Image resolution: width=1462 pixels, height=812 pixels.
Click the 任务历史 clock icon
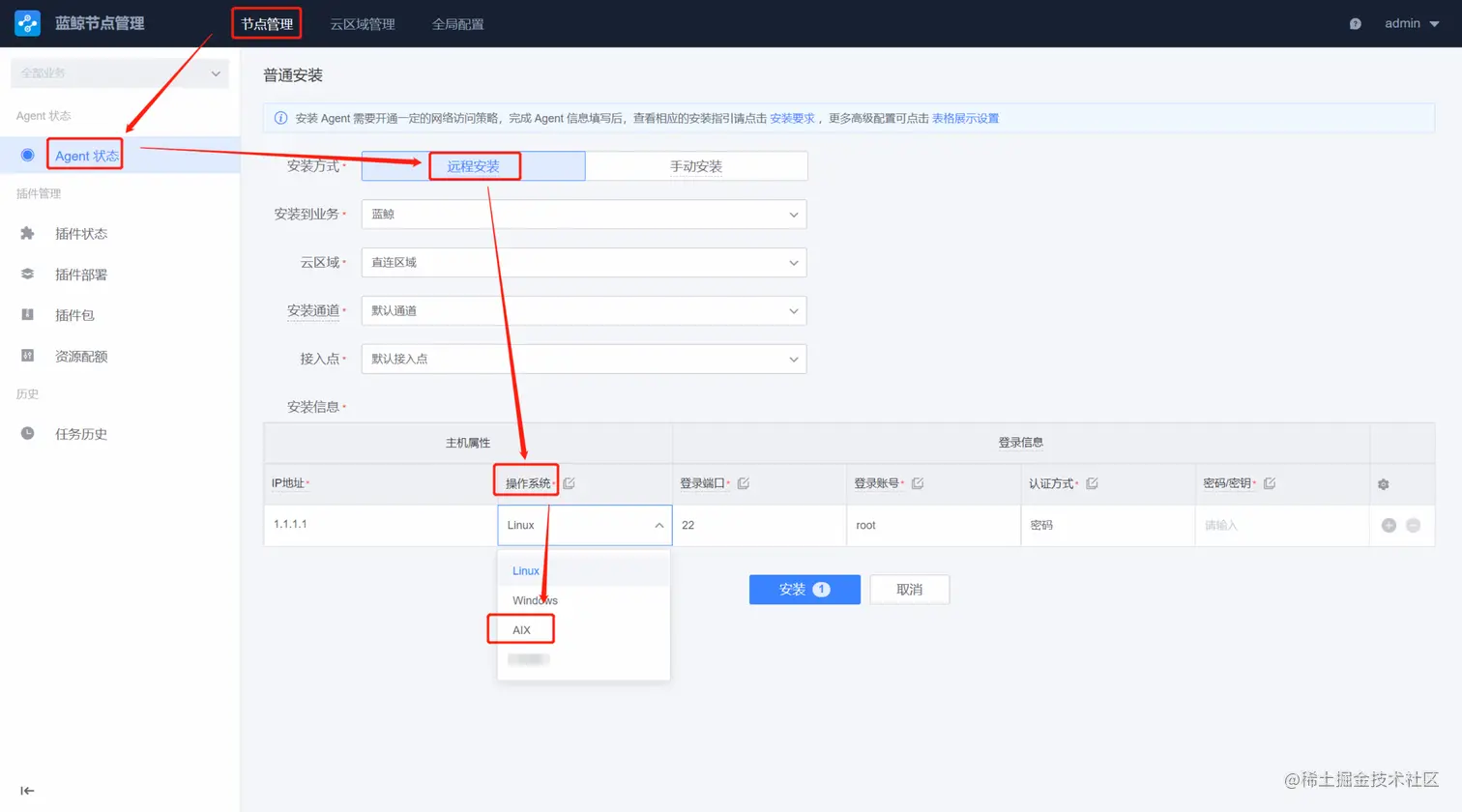pos(27,434)
